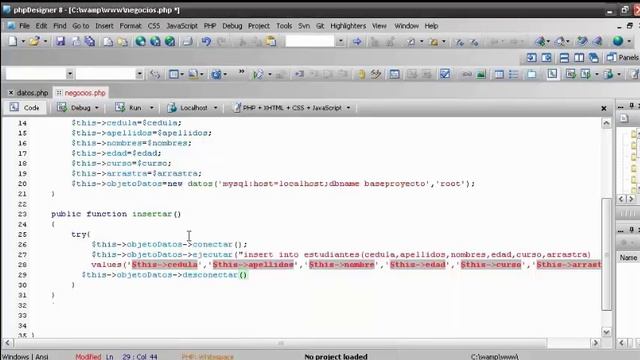The height and width of the screenshot is (360, 640).
Task: Click the first globe preview icon
Action: pyautogui.click(x=140, y=41)
